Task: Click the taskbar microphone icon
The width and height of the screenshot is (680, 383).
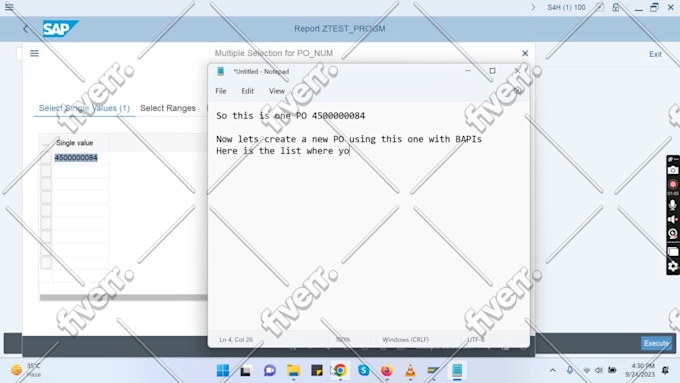Action: [x=570, y=370]
